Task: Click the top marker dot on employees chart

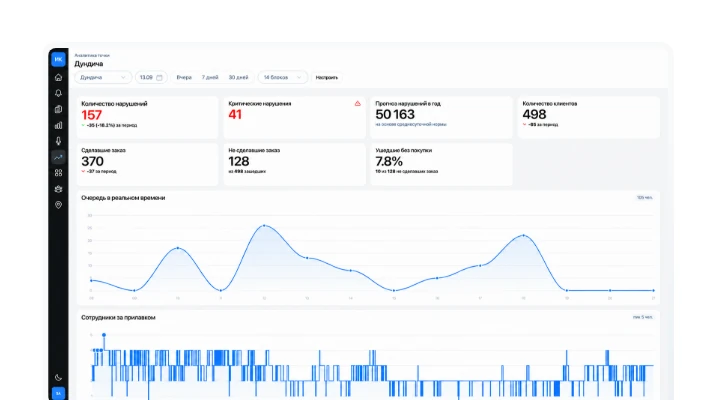Action: (x=104, y=335)
